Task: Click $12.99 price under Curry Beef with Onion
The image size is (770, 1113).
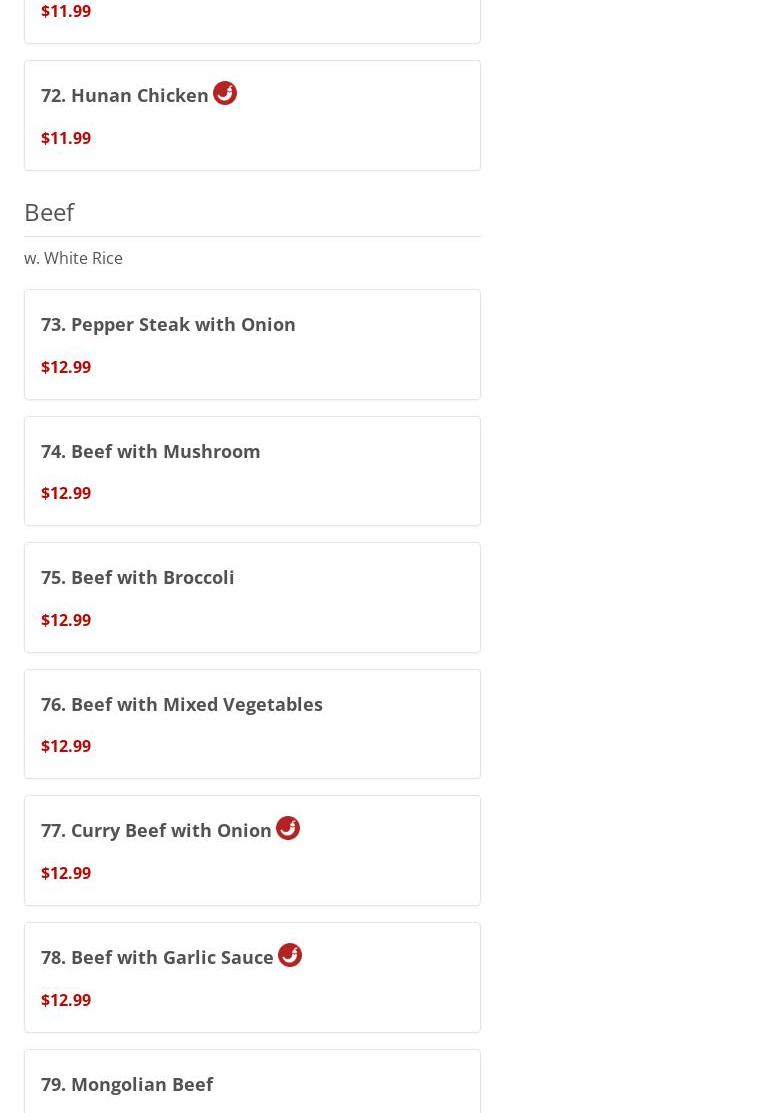Action: point(66,873)
